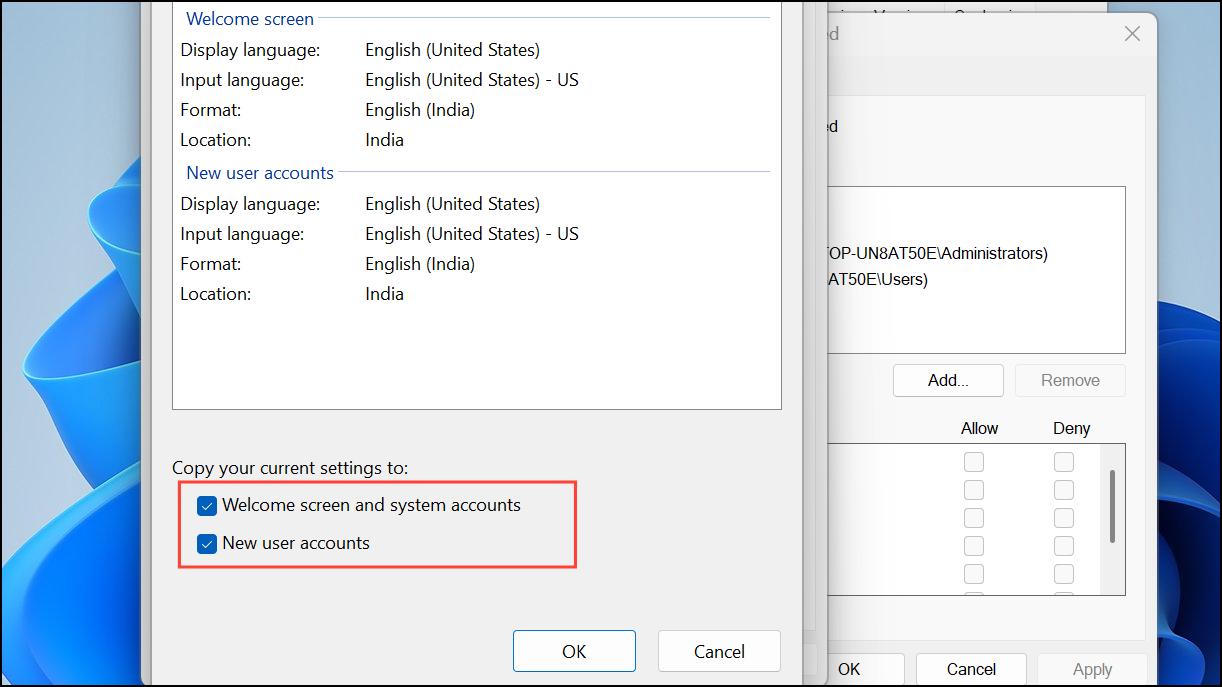Image resolution: width=1222 pixels, height=687 pixels.
Task: Check the fifth Allow checkbox
Action: (973, 574)
